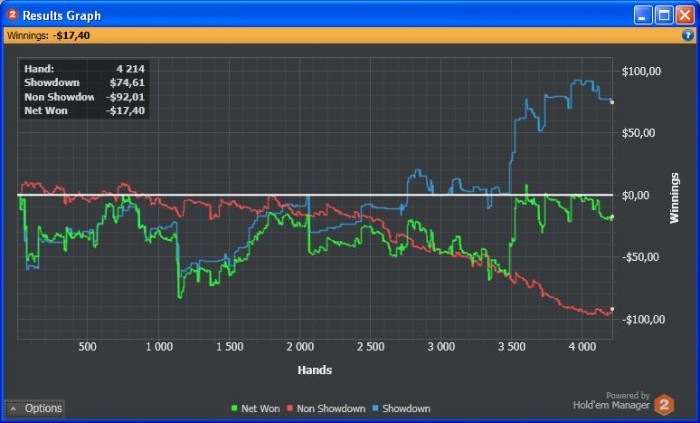Viewport: 700px width, 423px height.
Task: Click the -$50,00 y-axis label
Action: pos(640,257)
